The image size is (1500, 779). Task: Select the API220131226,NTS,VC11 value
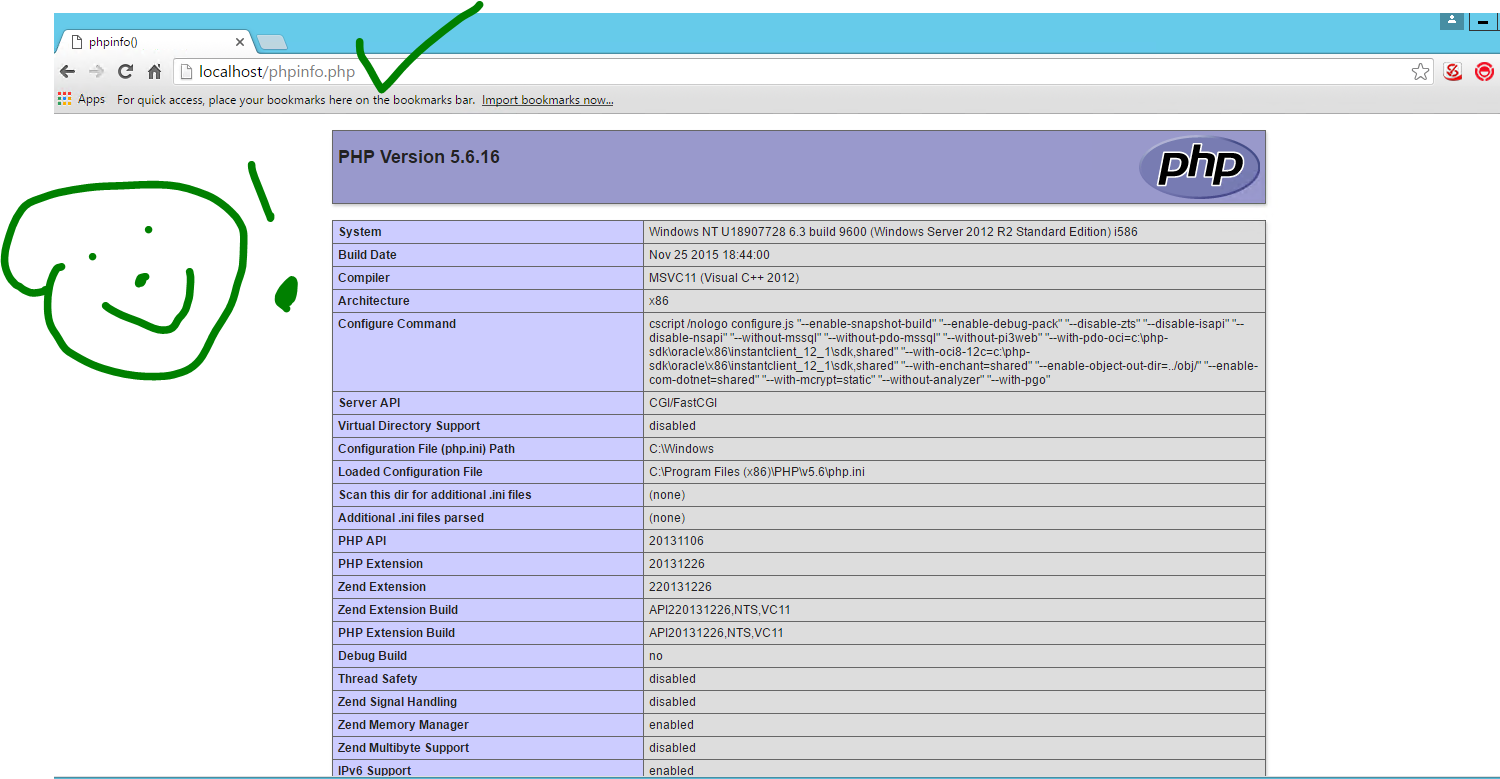click(x=720, y=610)
